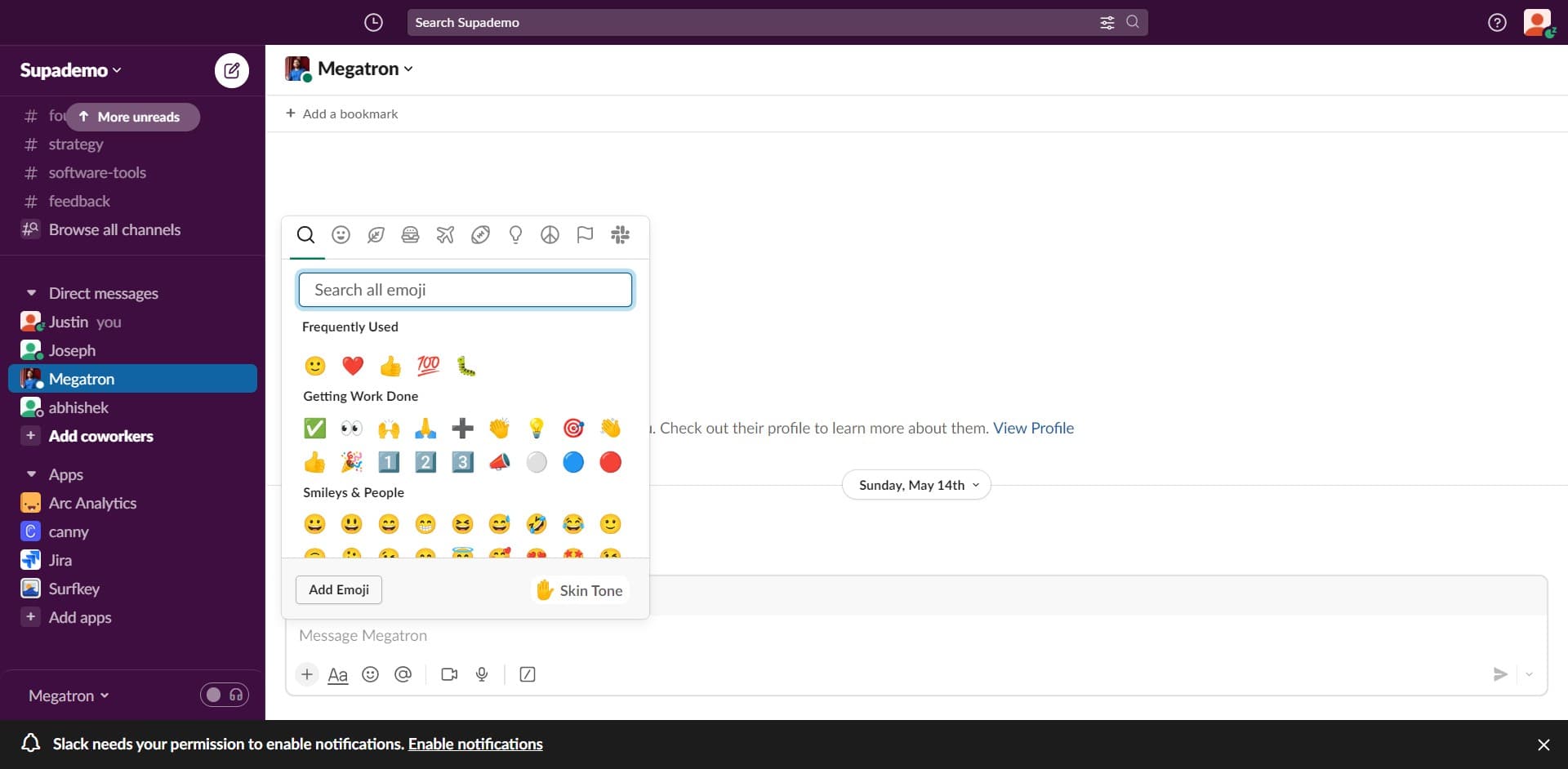Pick the red heart emoji

(353, 366)
